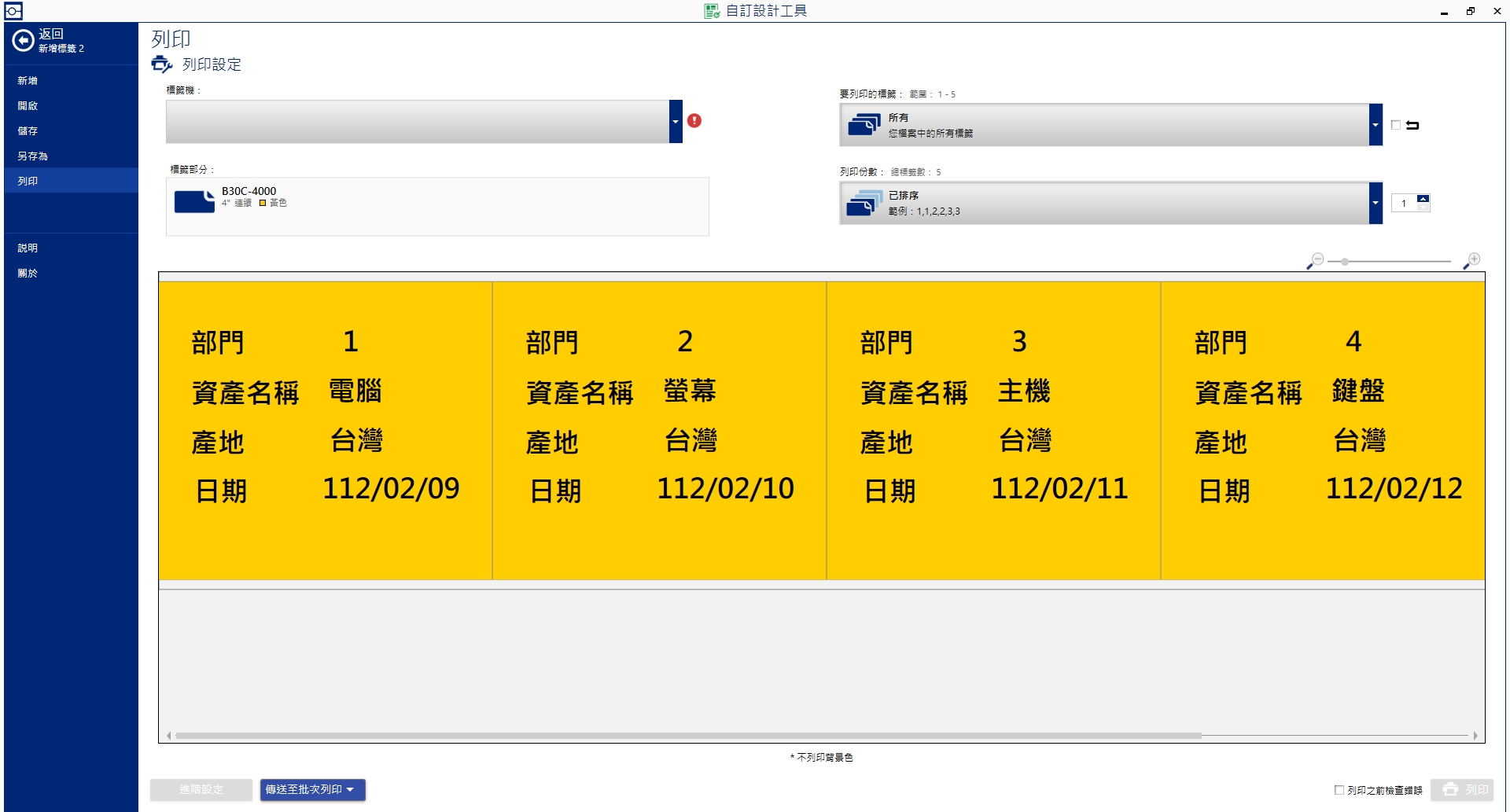The image size is (1510, 812).
Task: Click the zoom out magnifier icon
Action: (x=1315, y=261)
